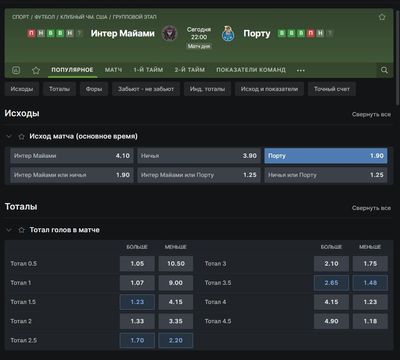Filter by Тоталы chip

click(x=59, y=89)
